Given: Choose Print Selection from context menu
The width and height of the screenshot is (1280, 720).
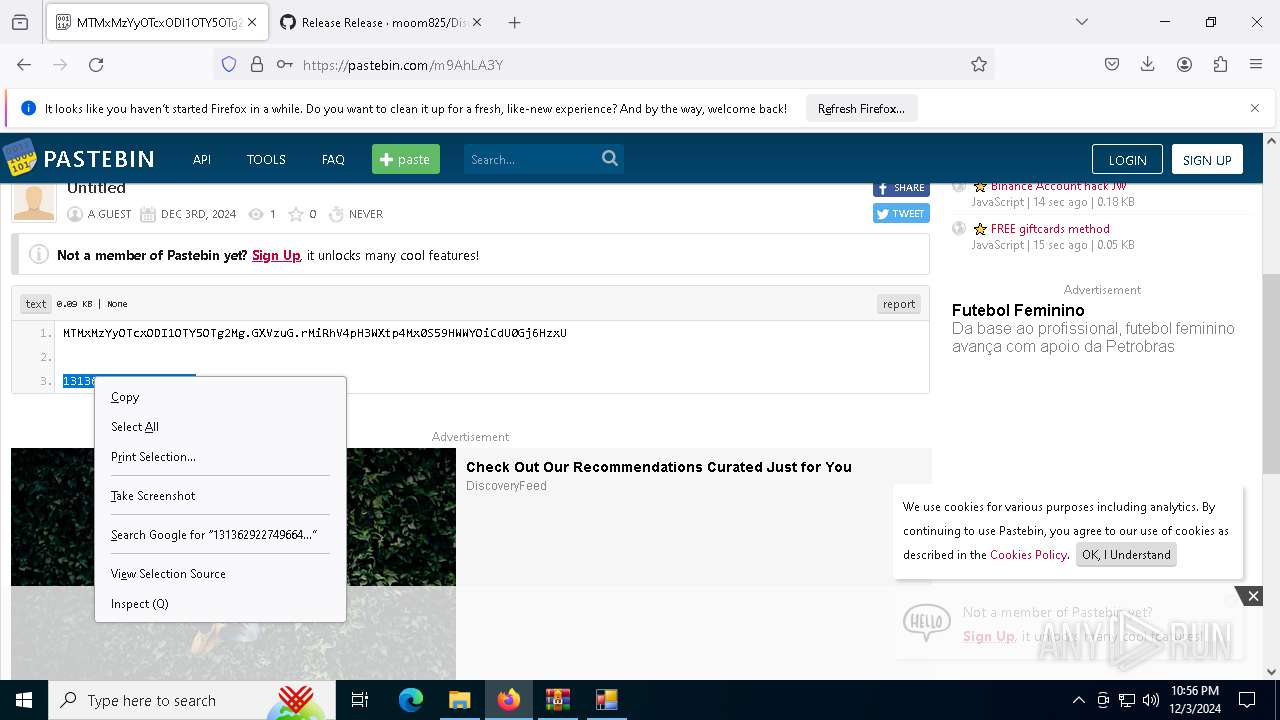Looking at the screenshot, I should point(220,457).
